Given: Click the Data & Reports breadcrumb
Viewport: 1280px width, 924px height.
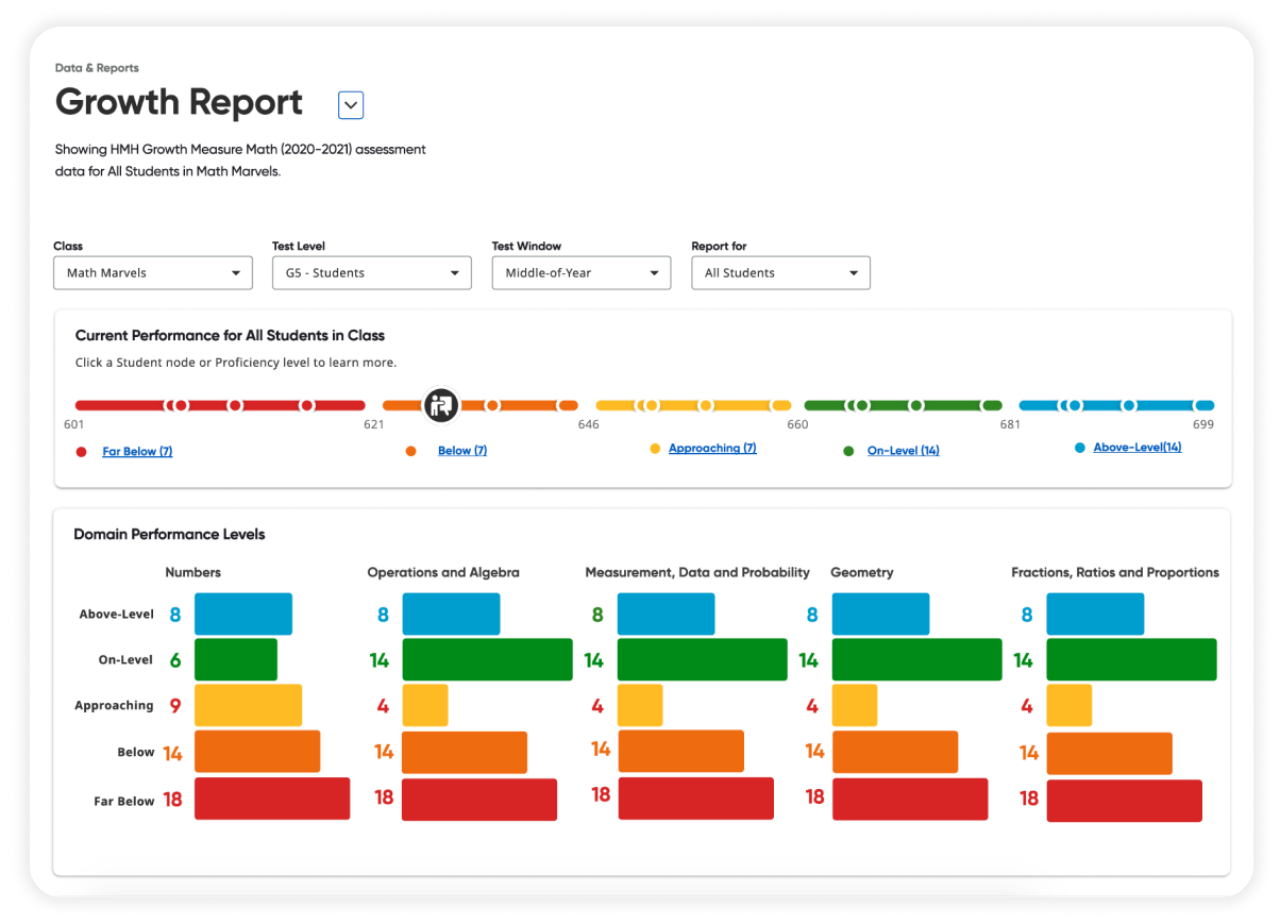Looking at the screenshot, I should (97, 67).
